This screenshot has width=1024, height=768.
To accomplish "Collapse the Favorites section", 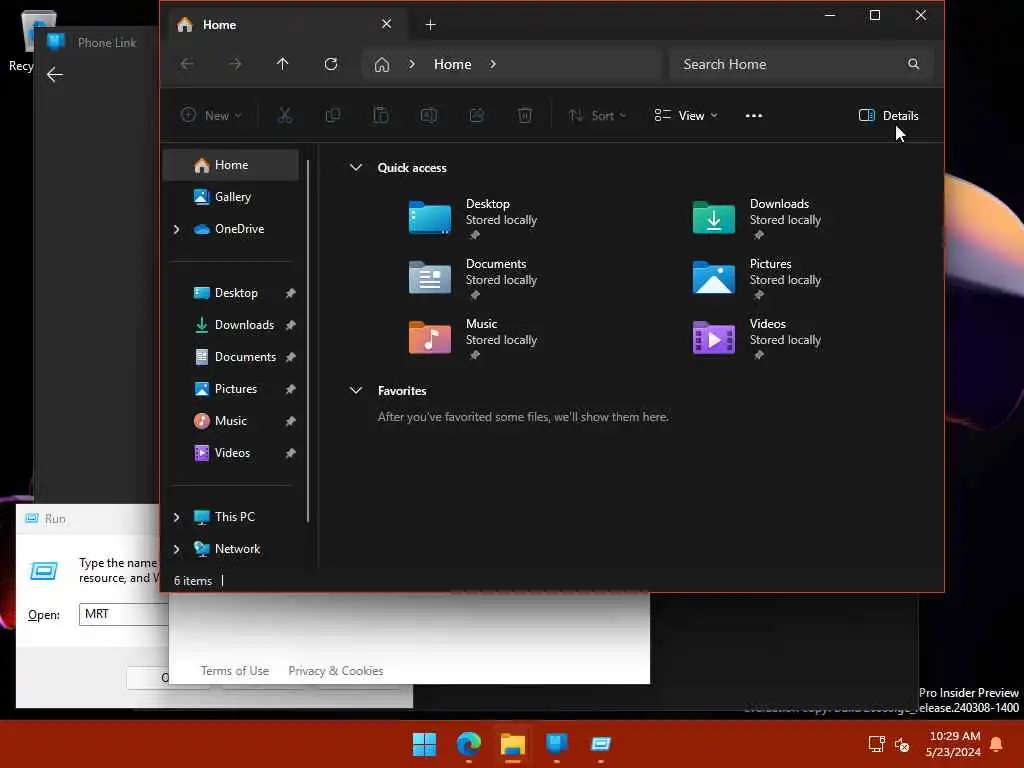I will [x=356, y=391].
